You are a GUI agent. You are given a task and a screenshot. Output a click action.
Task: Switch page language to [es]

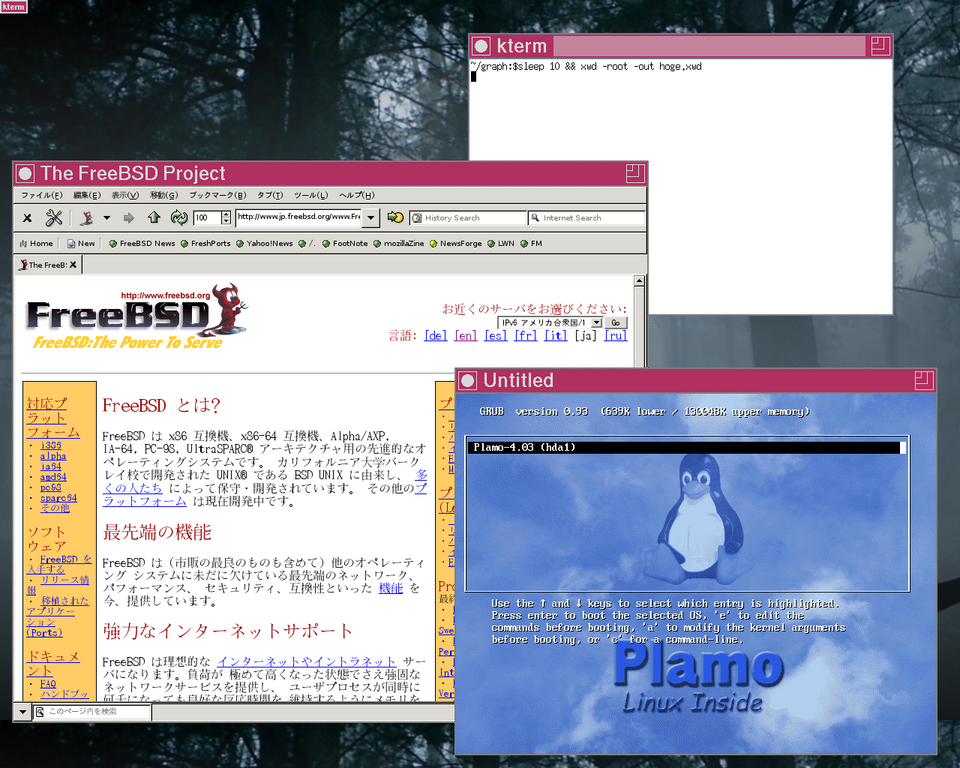coord(495,336)
